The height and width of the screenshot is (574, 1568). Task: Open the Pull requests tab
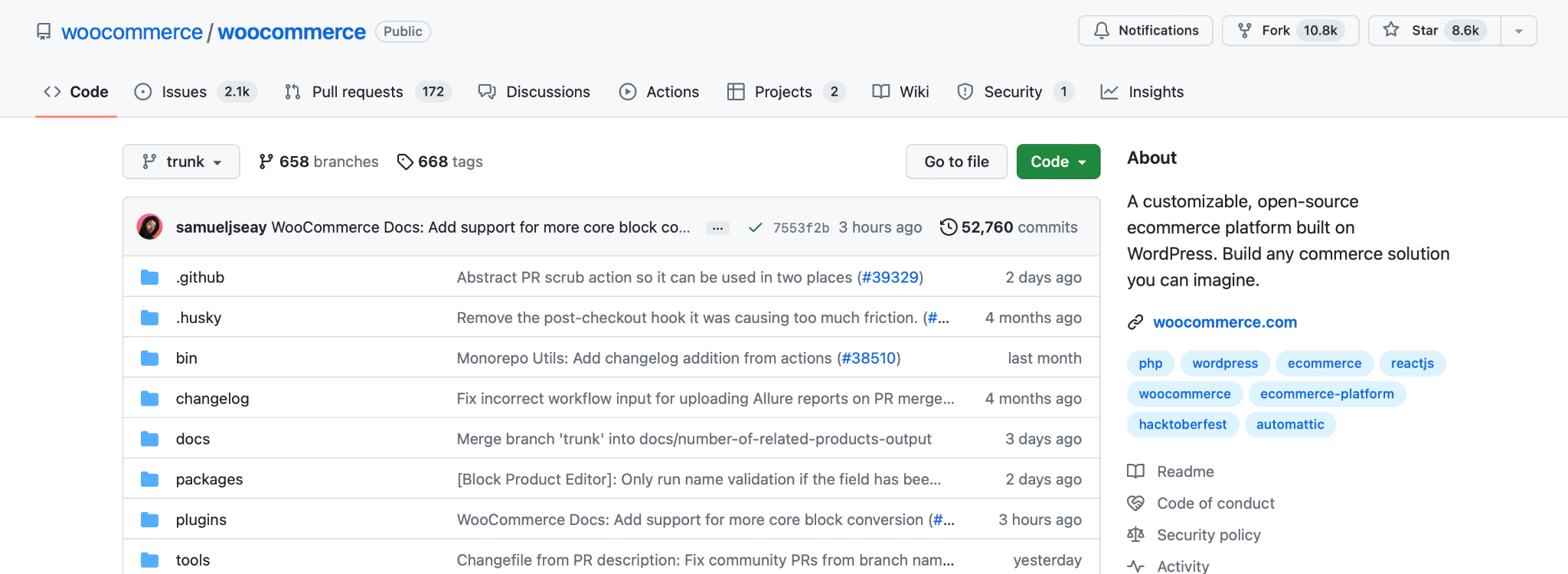(x=367, y=92)
